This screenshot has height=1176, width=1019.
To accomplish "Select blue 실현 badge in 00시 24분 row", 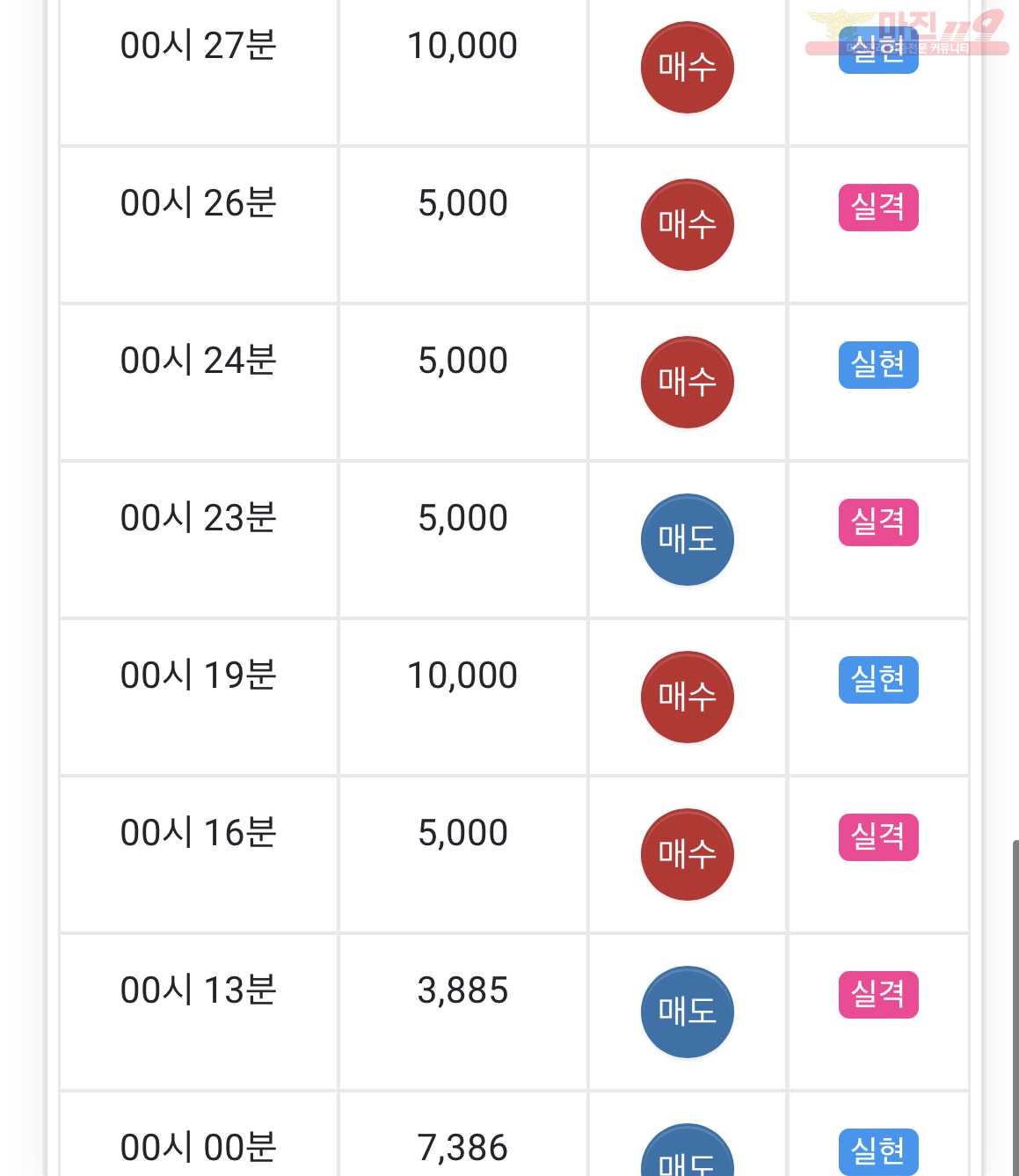I will 878,365.
